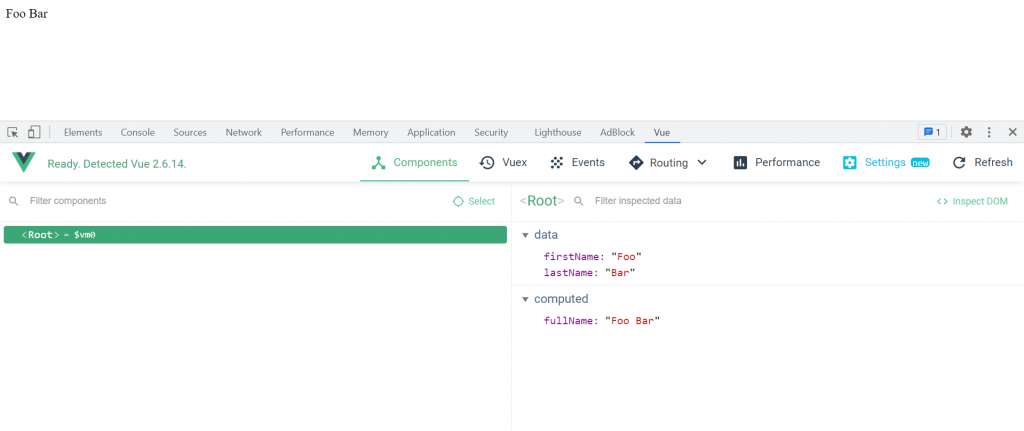
Task: Click the Refresh button
Action: pos(982,163)
